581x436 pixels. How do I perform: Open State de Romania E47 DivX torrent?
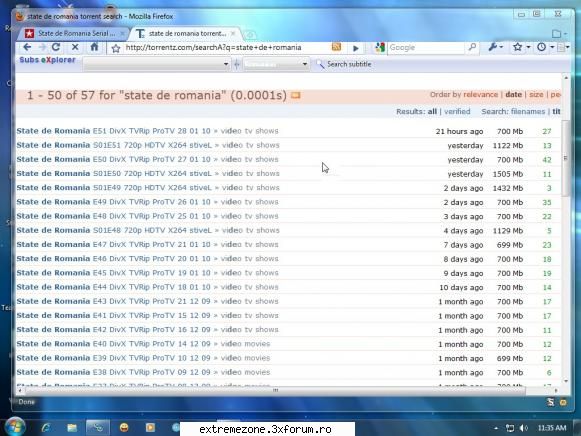(113, 244)
